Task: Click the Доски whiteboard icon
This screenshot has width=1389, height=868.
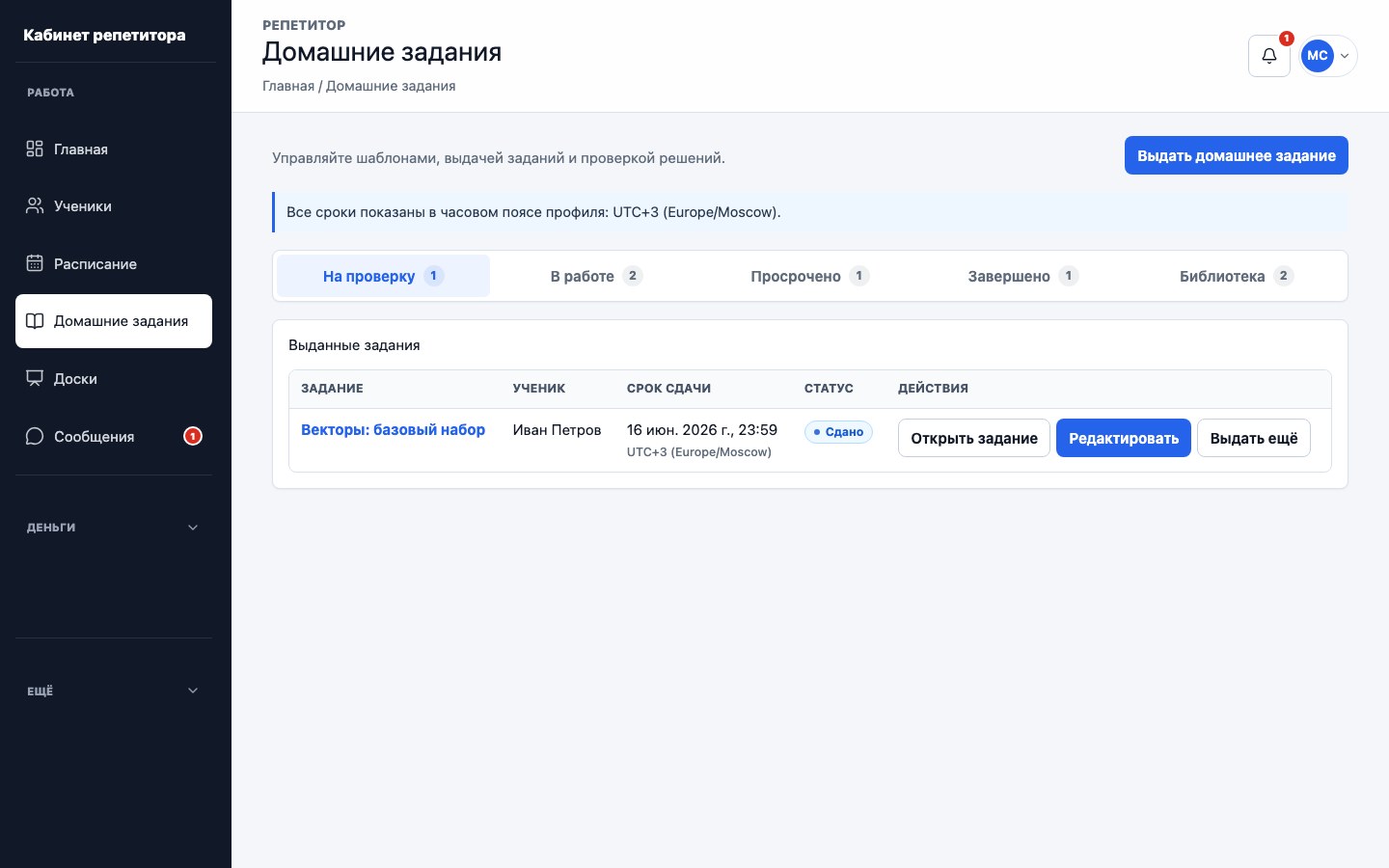Action: click(35, 379)
